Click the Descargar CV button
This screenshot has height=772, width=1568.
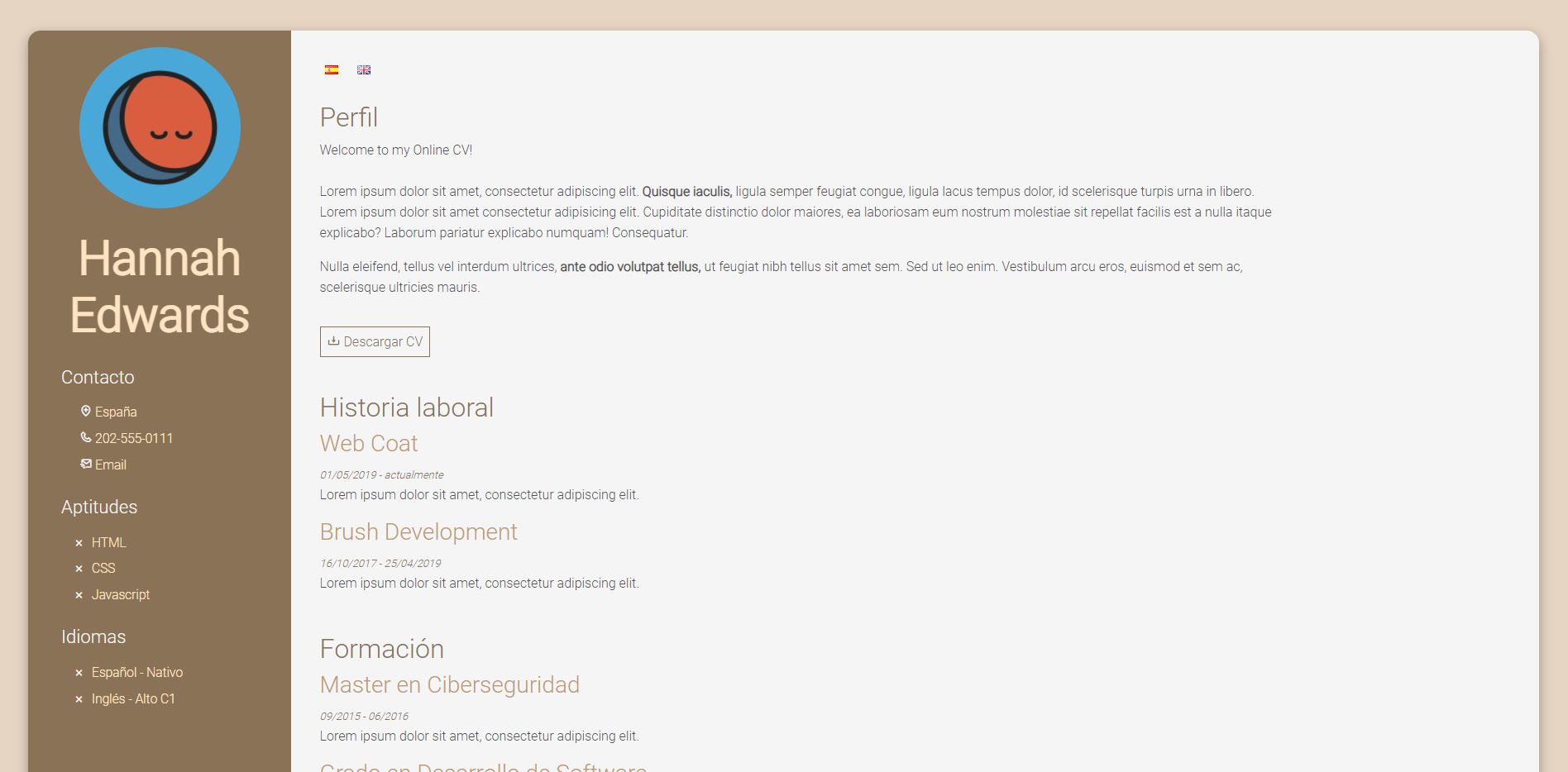(375, 341)
